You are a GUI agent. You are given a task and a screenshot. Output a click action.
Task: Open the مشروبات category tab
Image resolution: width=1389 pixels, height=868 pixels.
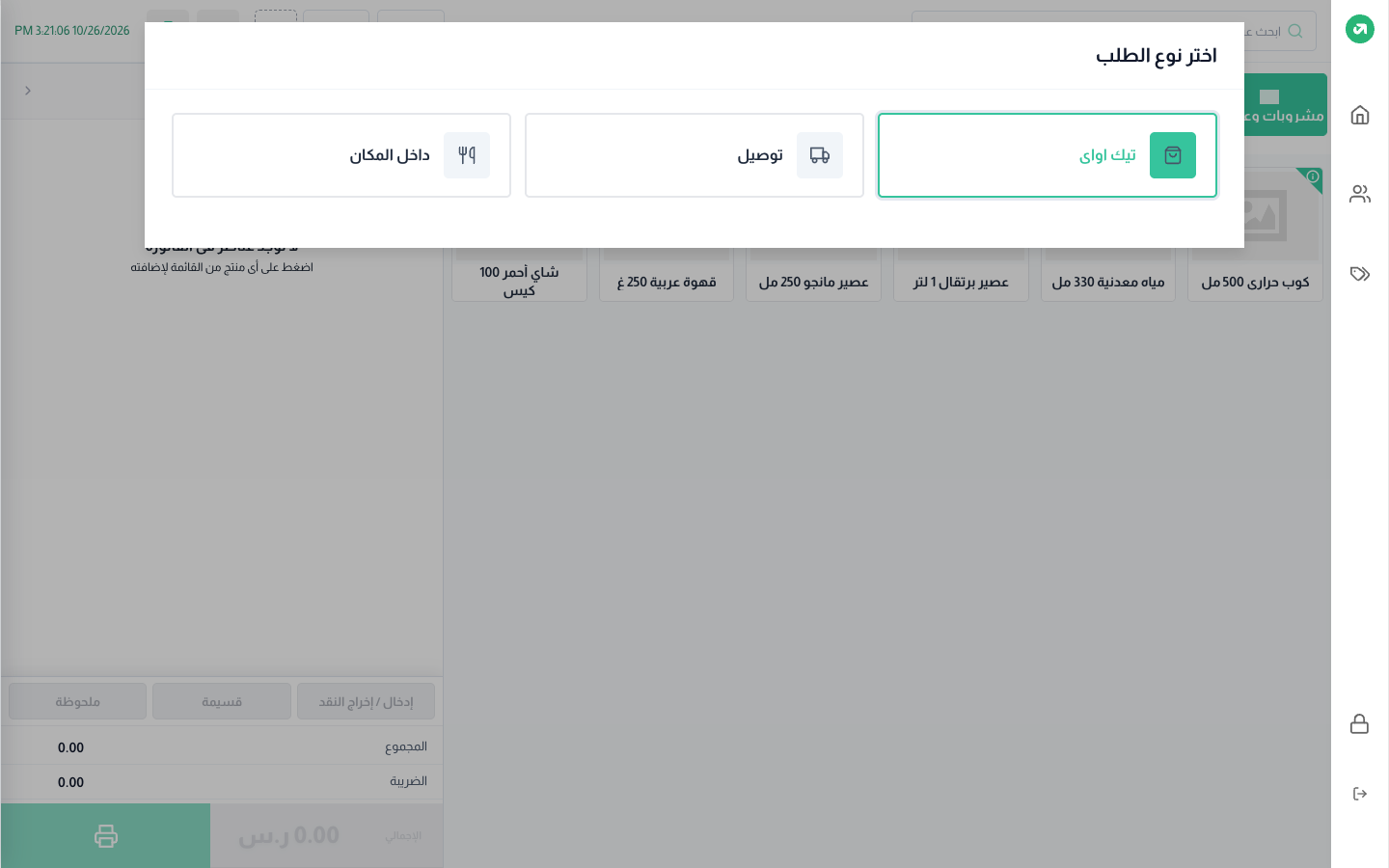tap(1286, 105)
